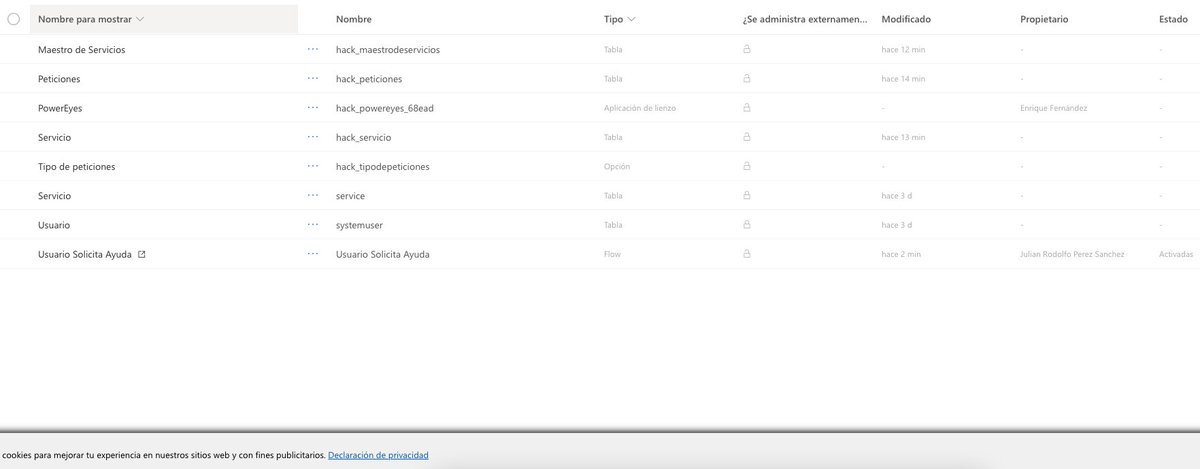Open more options for Usuario row
This screenshot has height=469, width=1200.
tap(313, 225)
